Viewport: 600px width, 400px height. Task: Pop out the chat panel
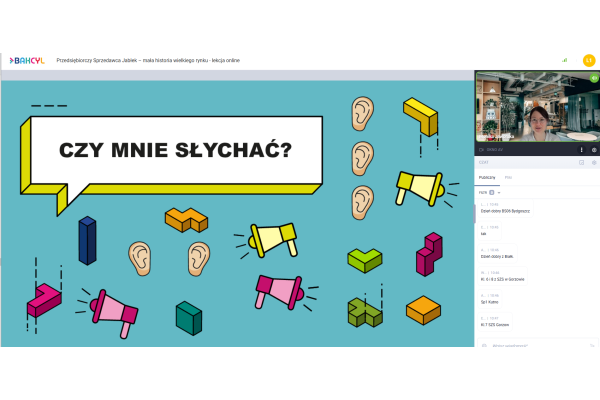click(582, 161)
